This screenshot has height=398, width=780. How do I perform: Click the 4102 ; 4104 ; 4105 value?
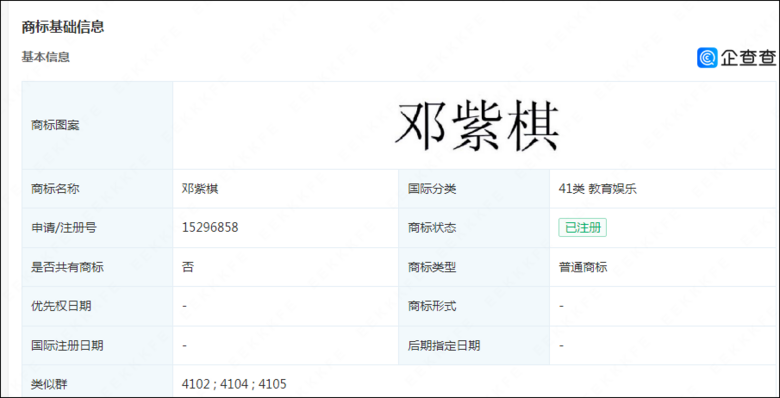(234, 384)
